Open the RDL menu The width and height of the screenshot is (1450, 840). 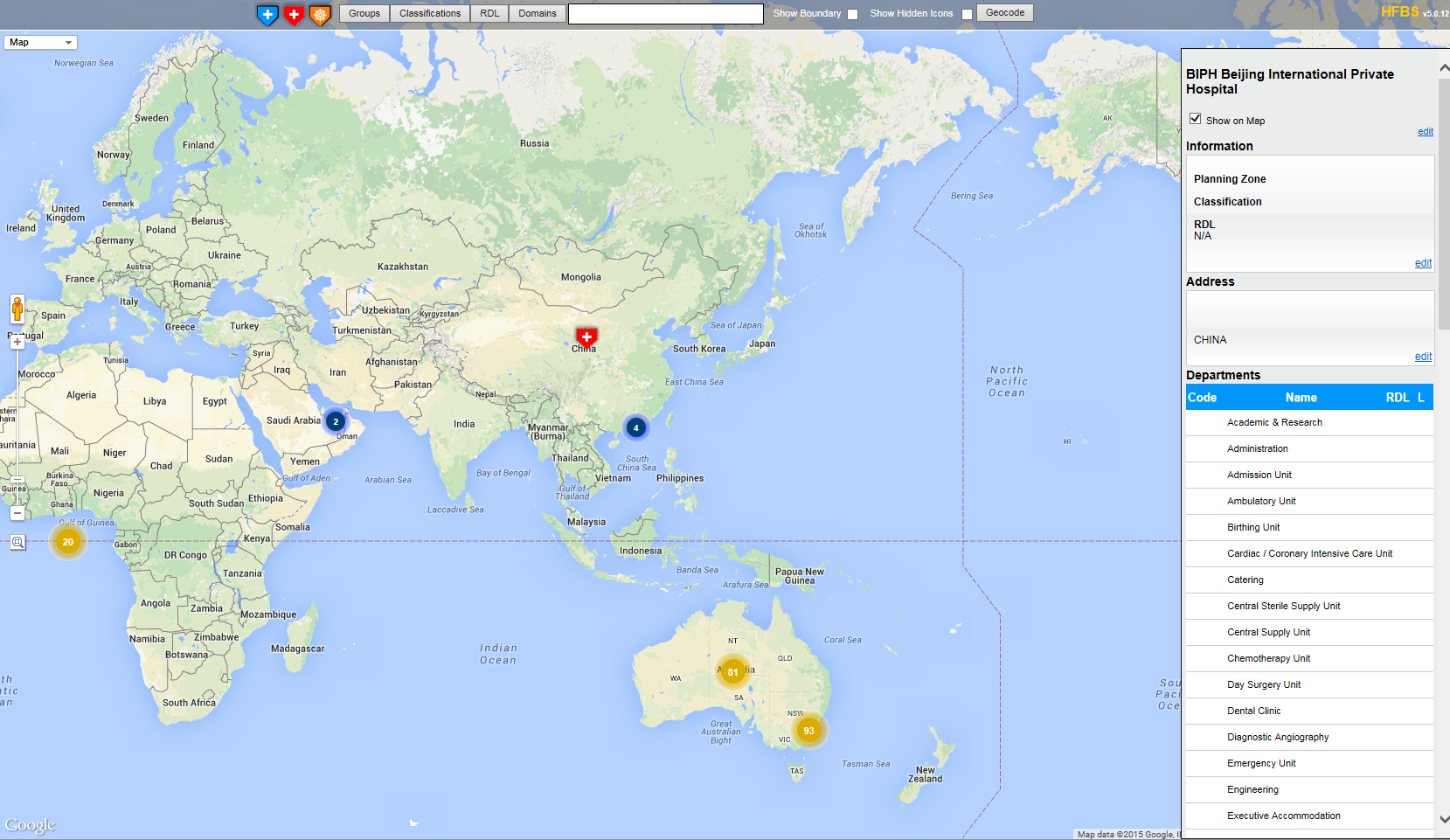(489, 13)
